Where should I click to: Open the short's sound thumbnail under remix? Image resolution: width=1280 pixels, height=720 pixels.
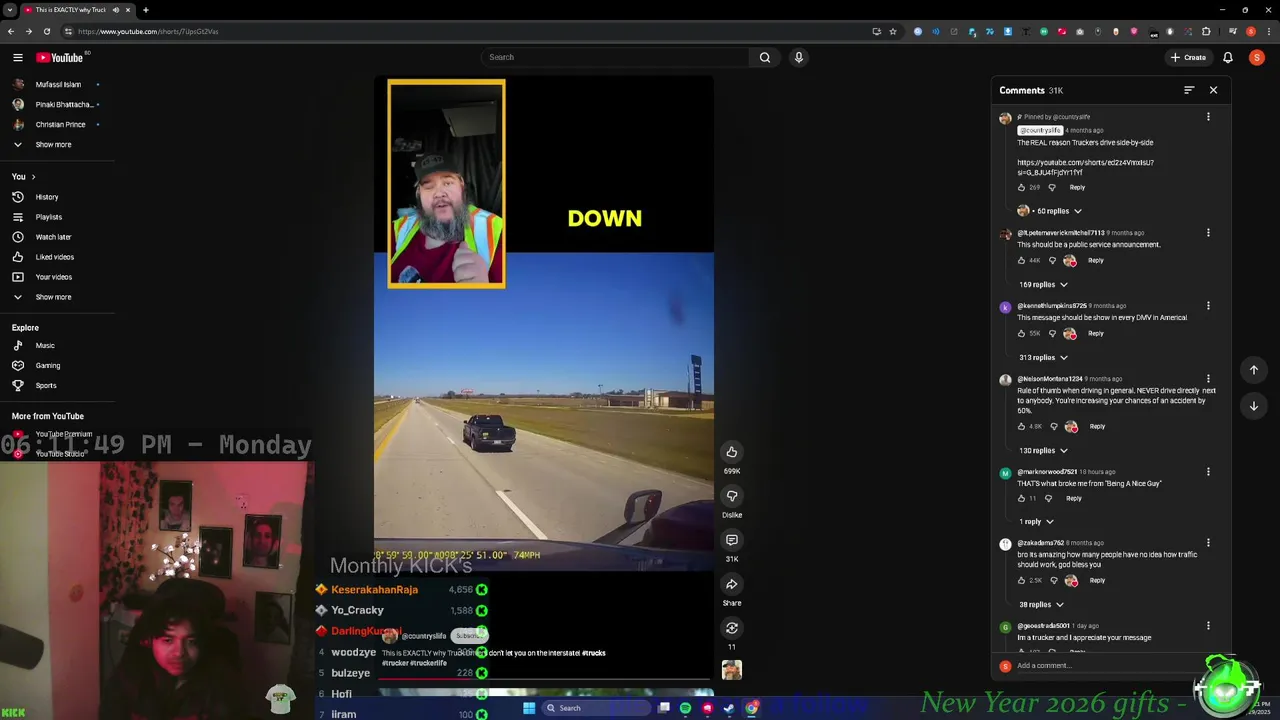tap(732, 670)
